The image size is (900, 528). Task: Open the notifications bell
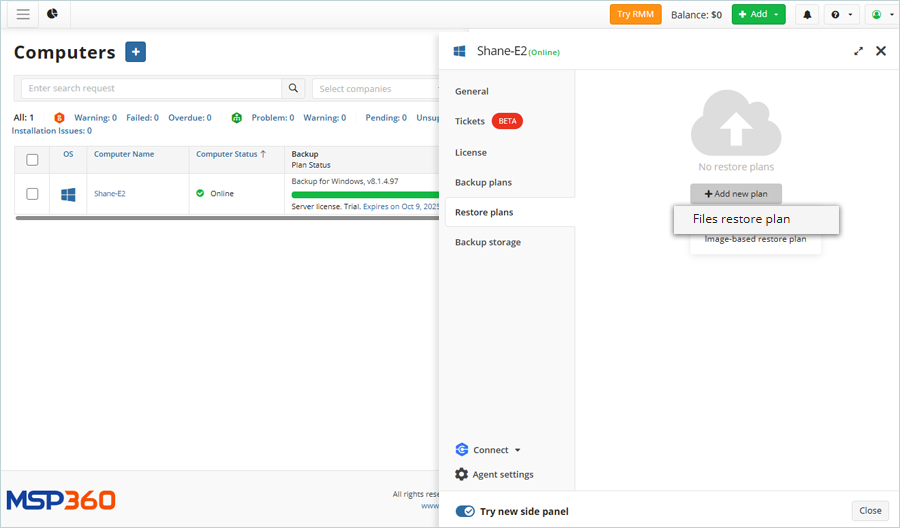pos(807,15)
